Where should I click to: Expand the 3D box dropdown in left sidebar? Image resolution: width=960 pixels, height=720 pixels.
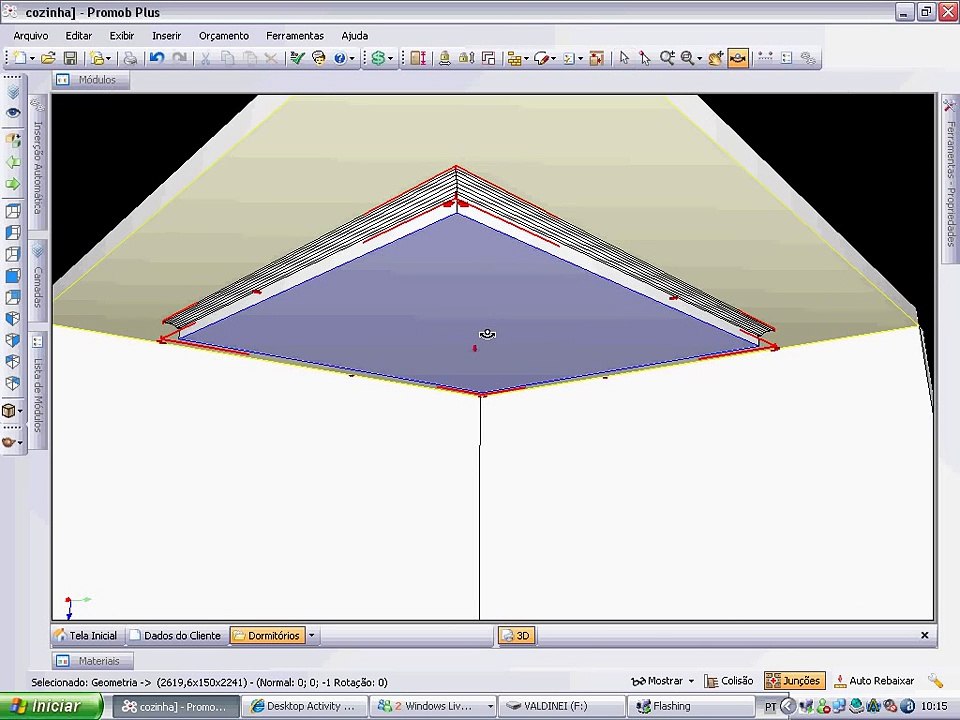point(21,411)
